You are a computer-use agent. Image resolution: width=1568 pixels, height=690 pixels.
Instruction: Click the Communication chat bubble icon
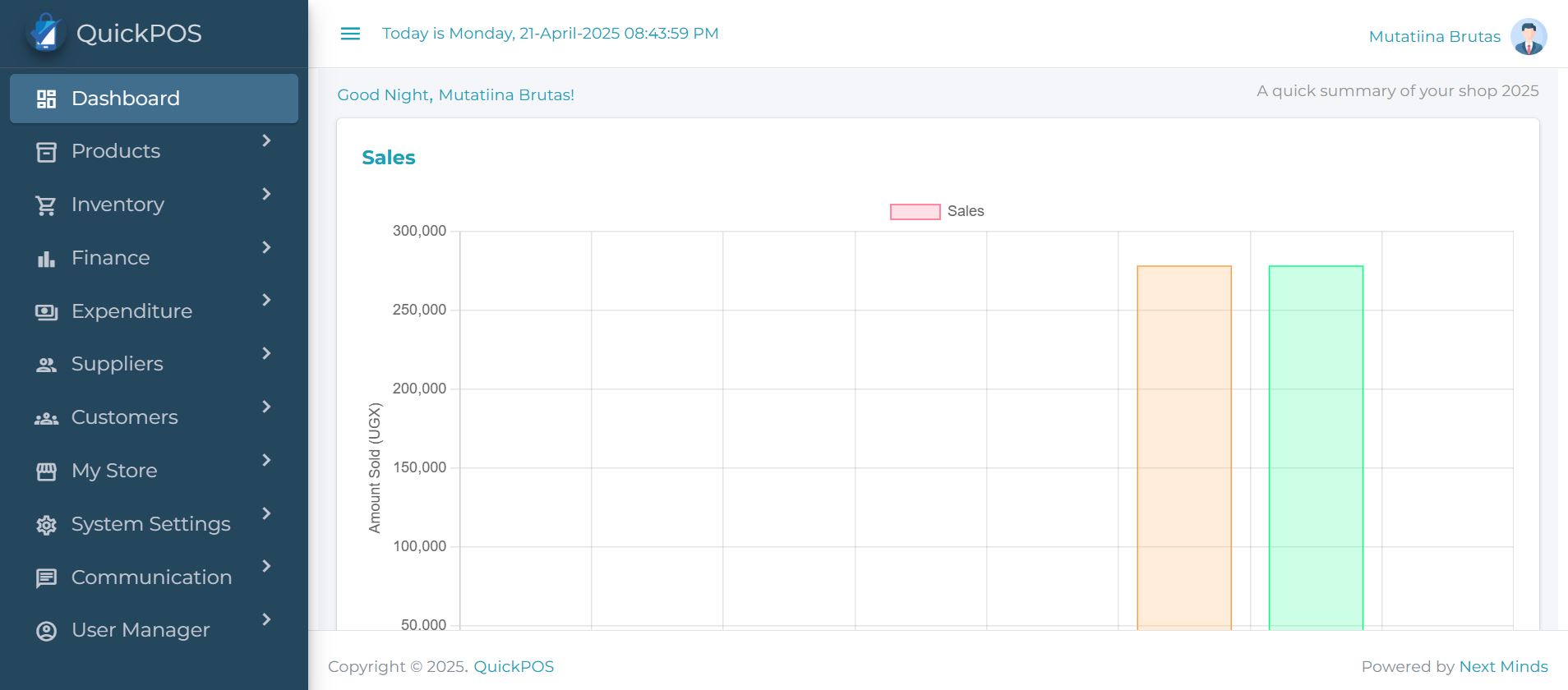[x=46, y=578]
